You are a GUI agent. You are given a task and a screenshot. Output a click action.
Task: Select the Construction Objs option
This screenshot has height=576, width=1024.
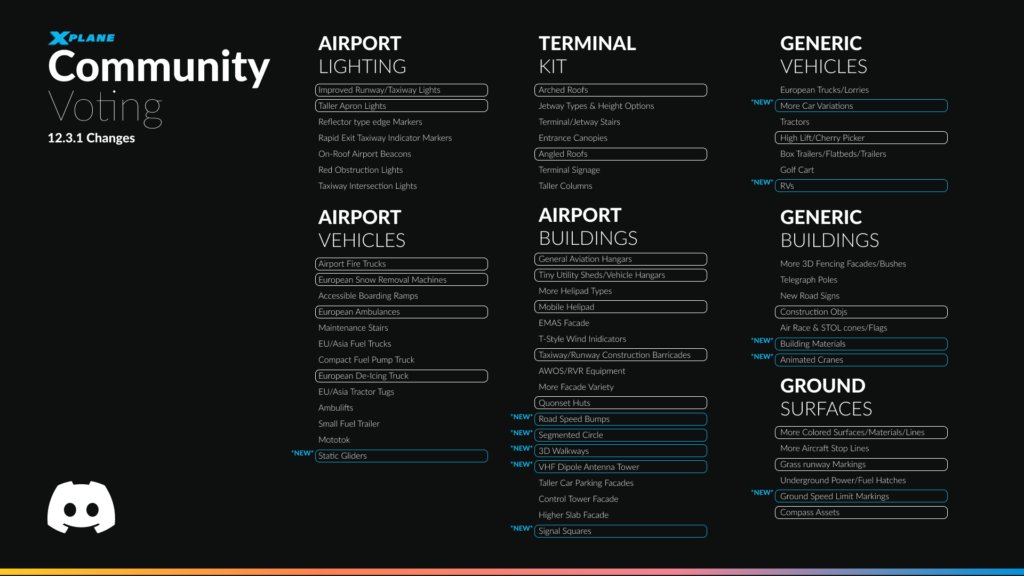861,311
